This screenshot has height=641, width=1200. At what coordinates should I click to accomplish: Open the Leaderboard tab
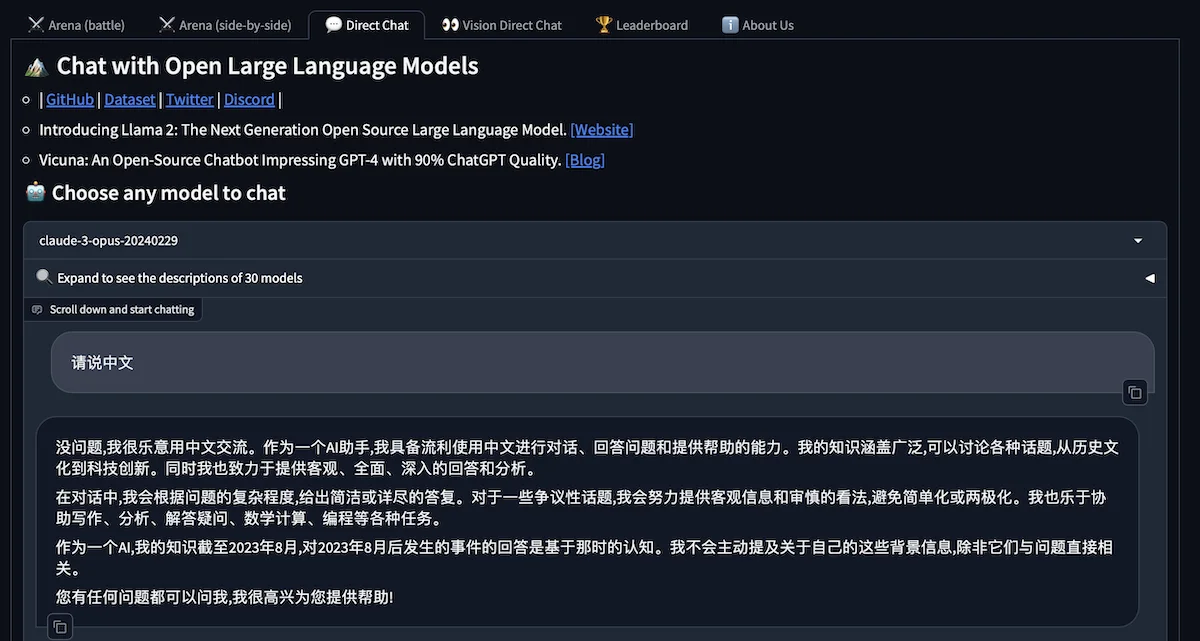pos(642,25)
